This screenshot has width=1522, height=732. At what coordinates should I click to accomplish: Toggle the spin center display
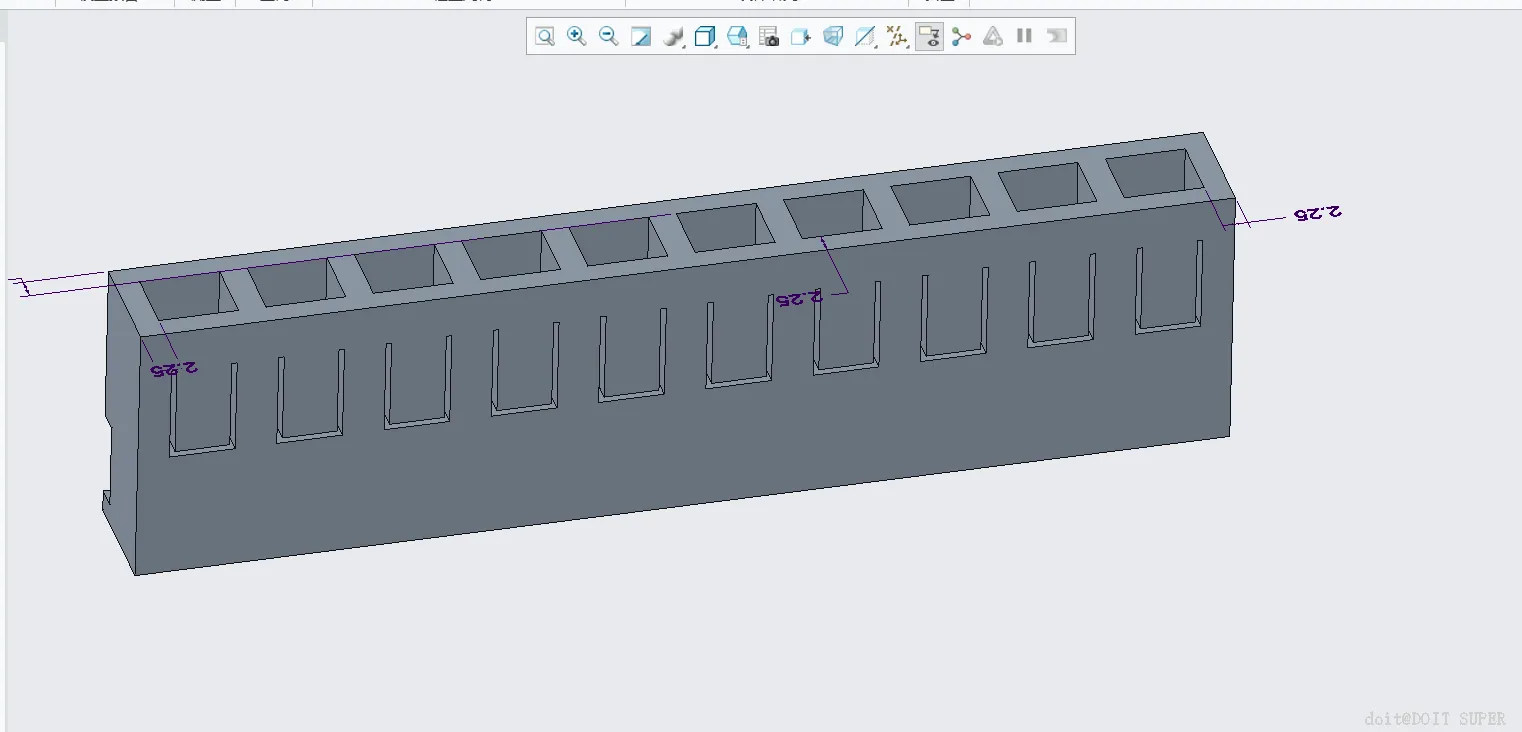tap(961, 37)
